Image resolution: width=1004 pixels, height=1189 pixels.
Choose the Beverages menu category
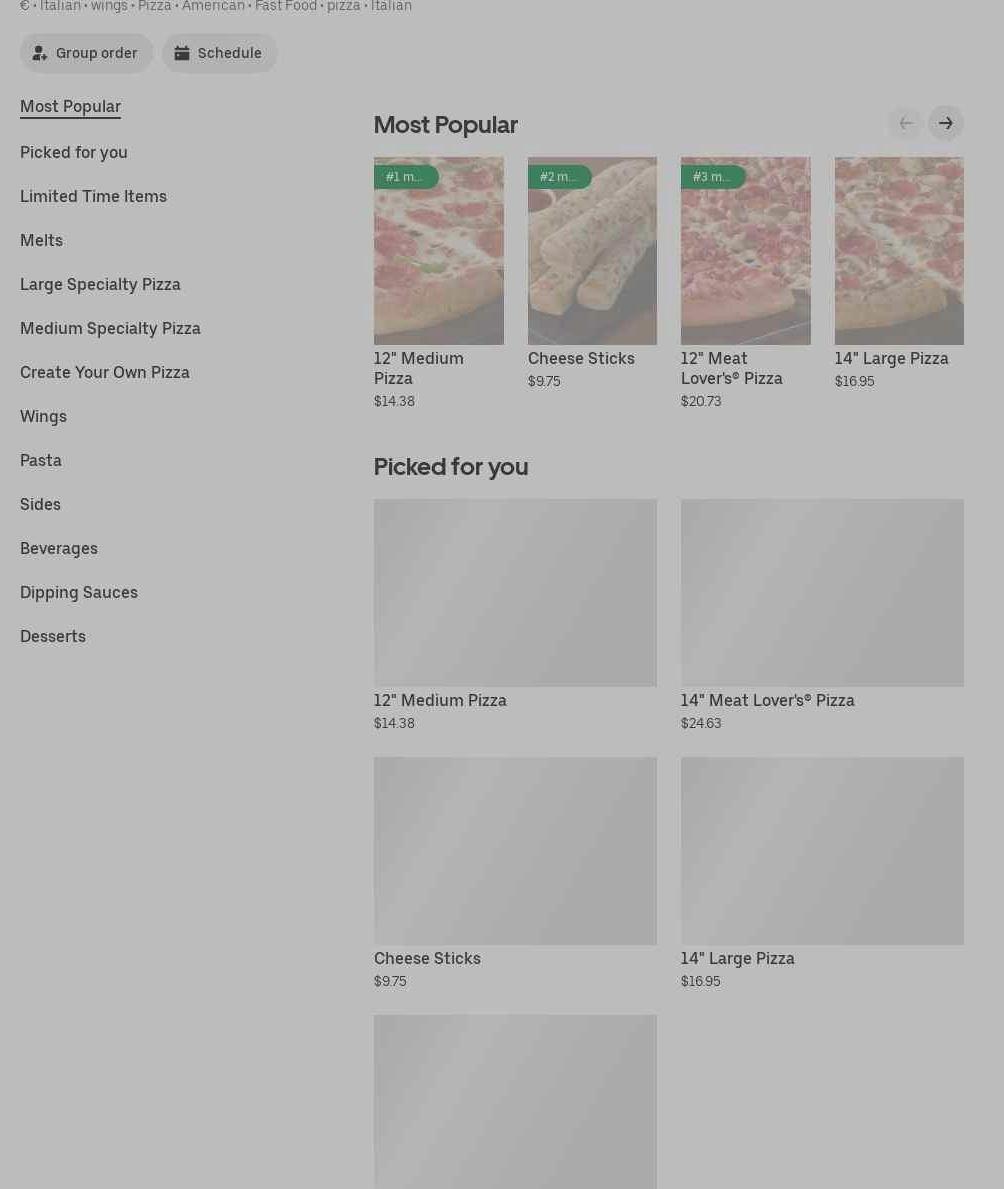59,548
